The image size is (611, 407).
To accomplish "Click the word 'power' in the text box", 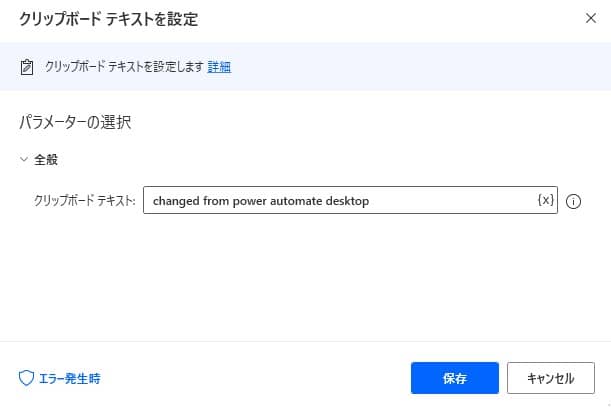I will click(x=249, y=201).
